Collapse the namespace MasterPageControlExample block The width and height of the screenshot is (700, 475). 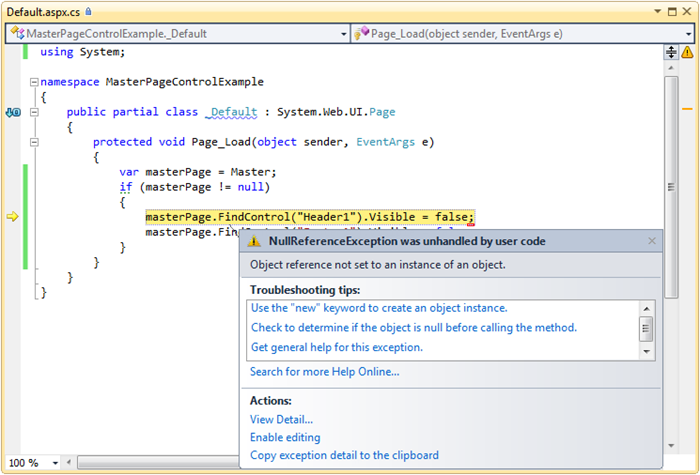tap(34, 82)
